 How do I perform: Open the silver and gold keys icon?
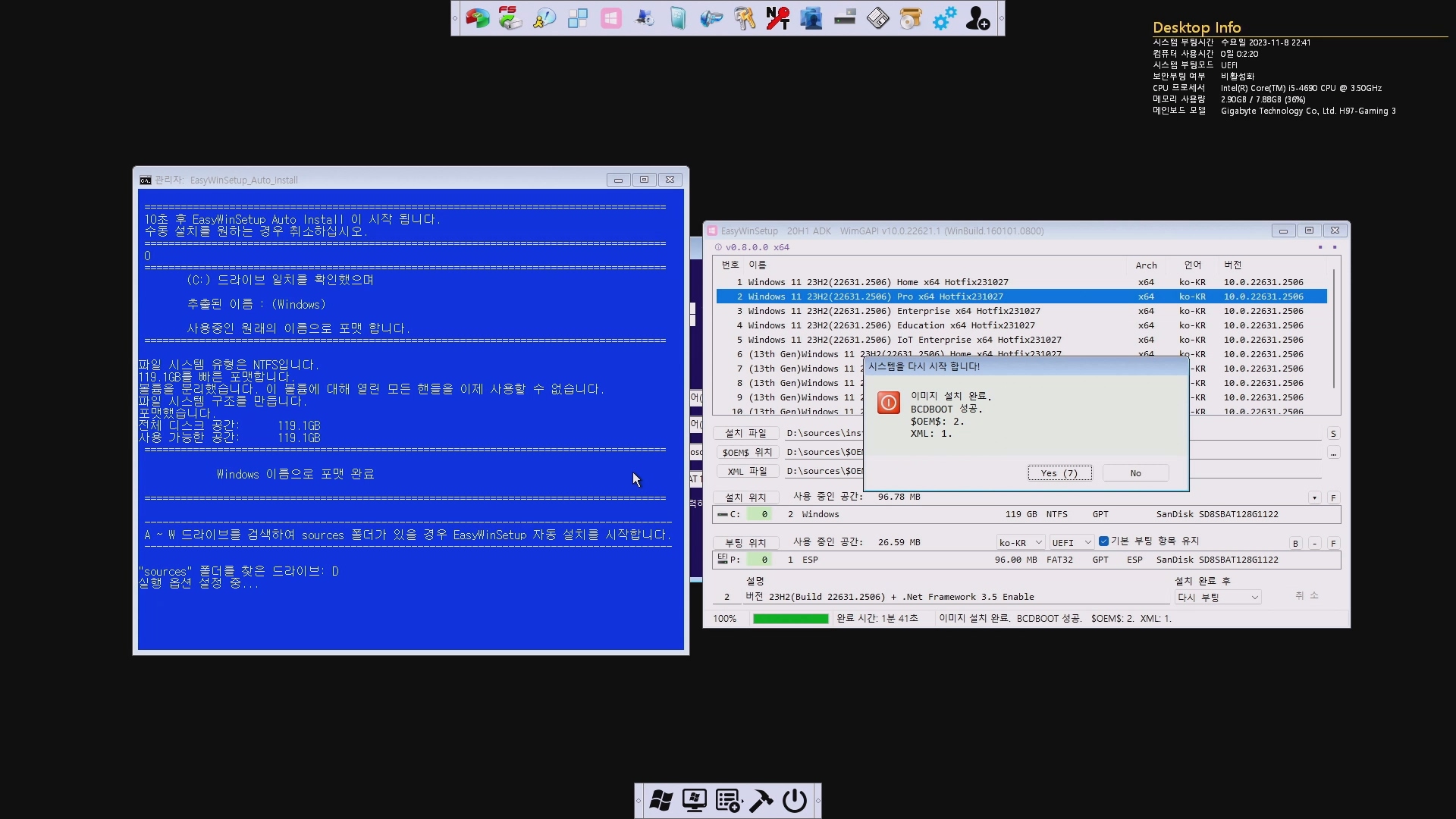[745, 18]
